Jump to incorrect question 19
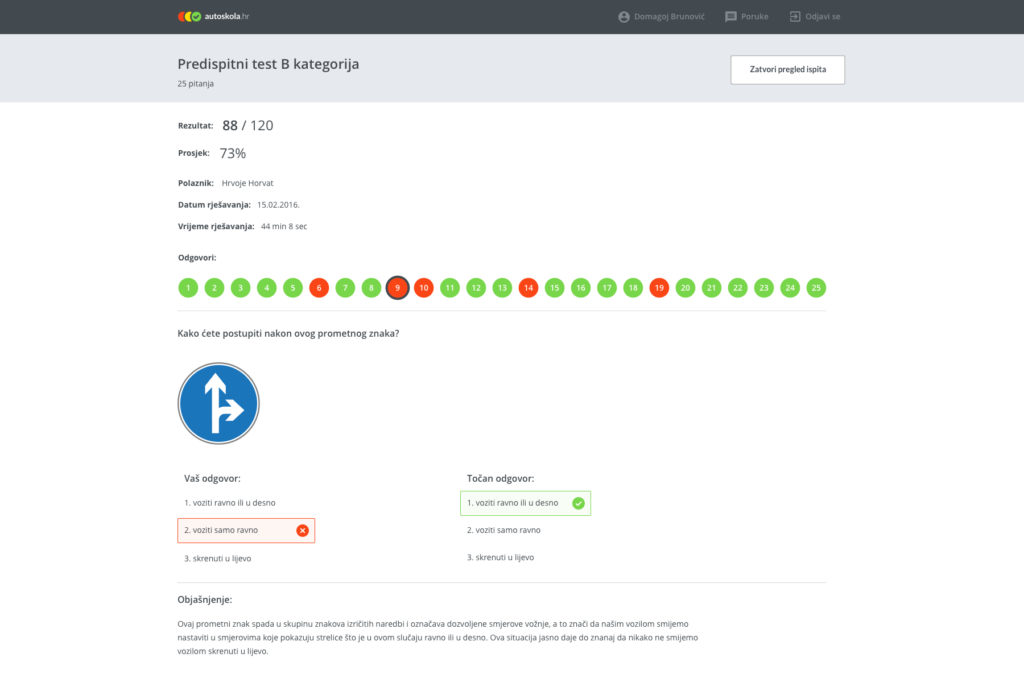The width and height of the screenshot is (1024, 695). click(x=659, y=288)
